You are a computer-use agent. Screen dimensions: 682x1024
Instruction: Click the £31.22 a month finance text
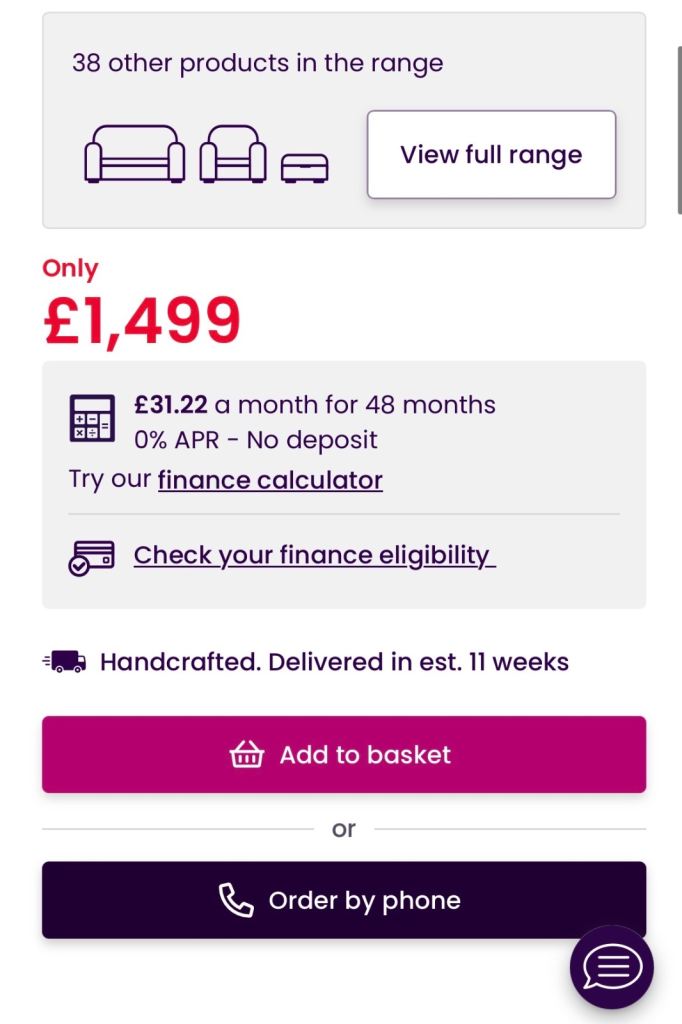315,405
